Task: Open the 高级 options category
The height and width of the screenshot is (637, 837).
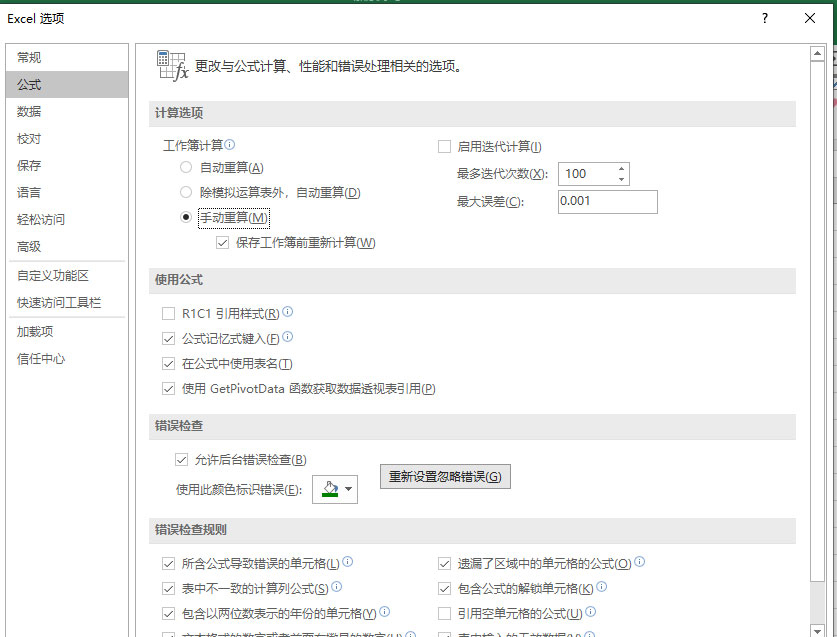Action: (x=67, y=246)
